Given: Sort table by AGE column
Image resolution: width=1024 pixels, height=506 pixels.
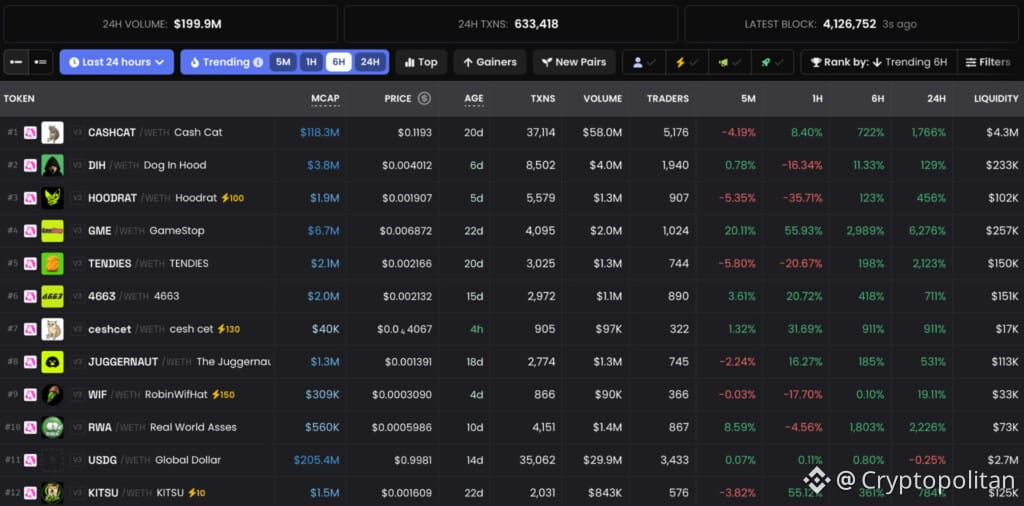Looking at the screenshot, I should coord(474,99).
